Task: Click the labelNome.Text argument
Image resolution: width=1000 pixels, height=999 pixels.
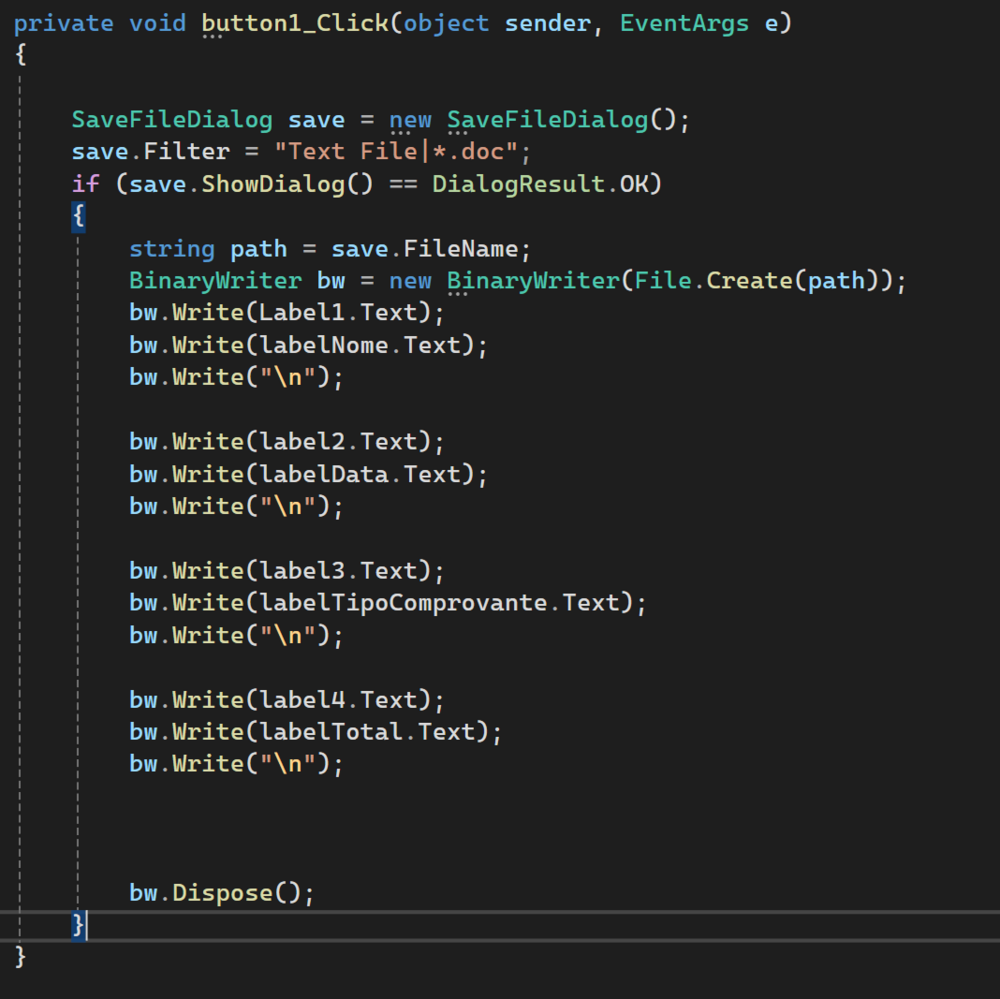Action: [x=366, y=345]
